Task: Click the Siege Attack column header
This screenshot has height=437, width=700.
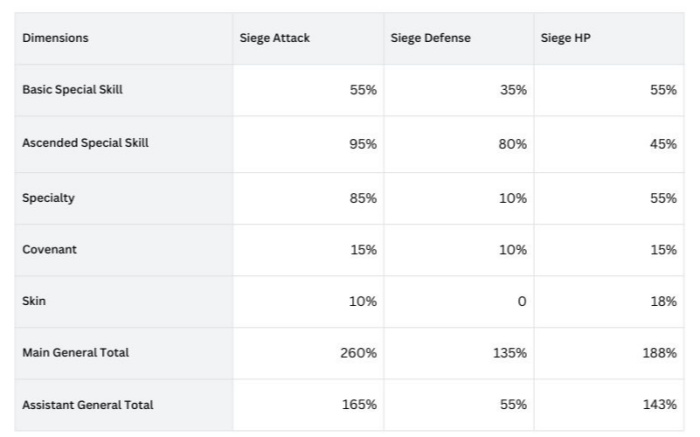Action: (274, 38)
